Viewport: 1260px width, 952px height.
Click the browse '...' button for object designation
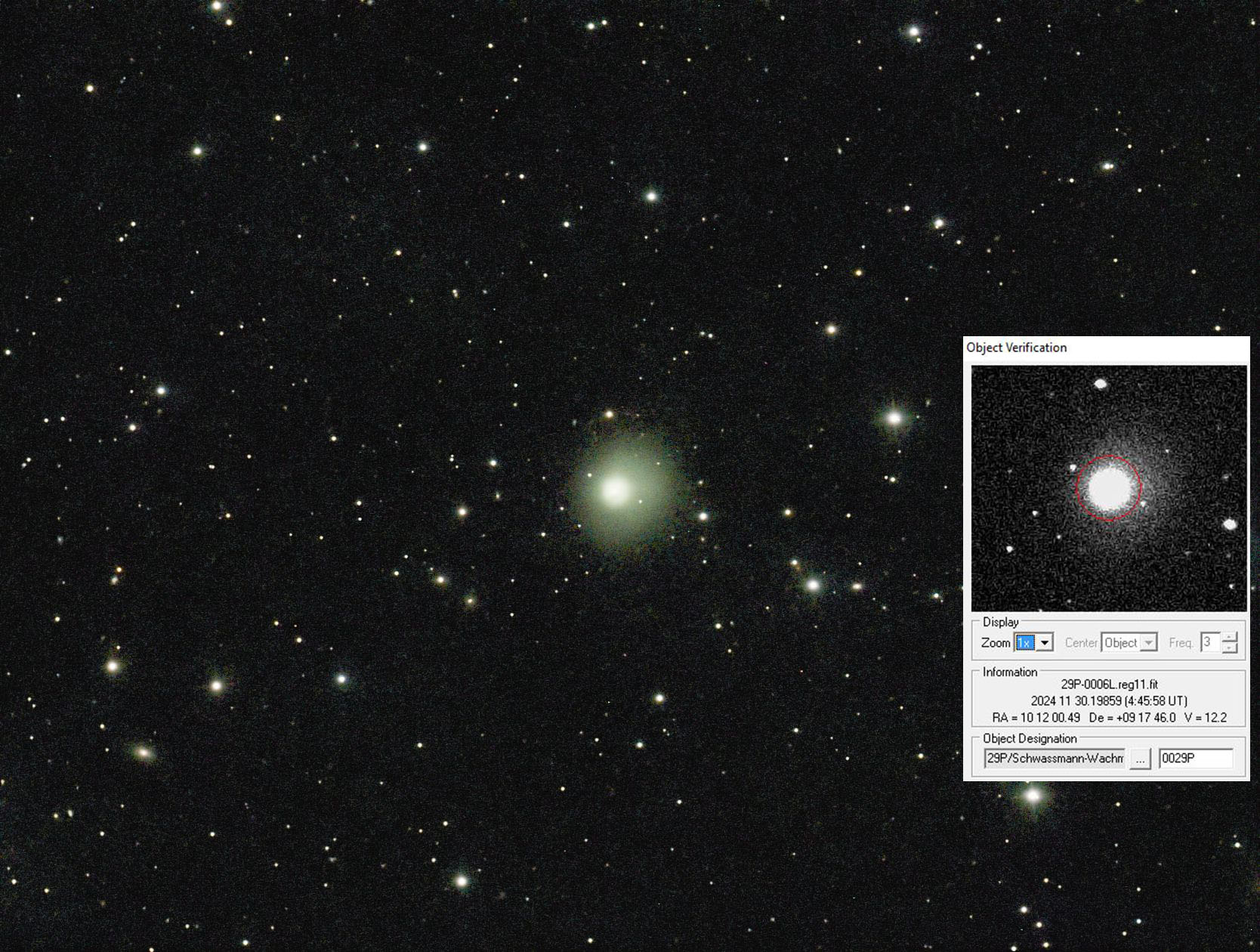(1140, 759)
